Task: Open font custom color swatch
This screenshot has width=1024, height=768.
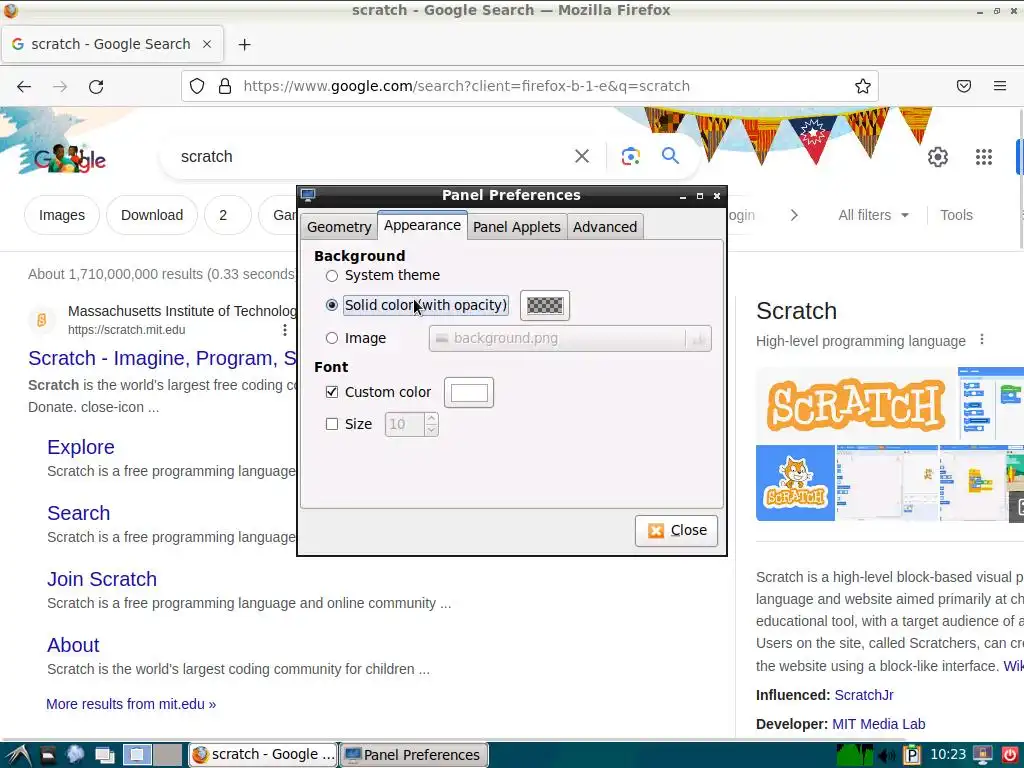Action: 469,392
